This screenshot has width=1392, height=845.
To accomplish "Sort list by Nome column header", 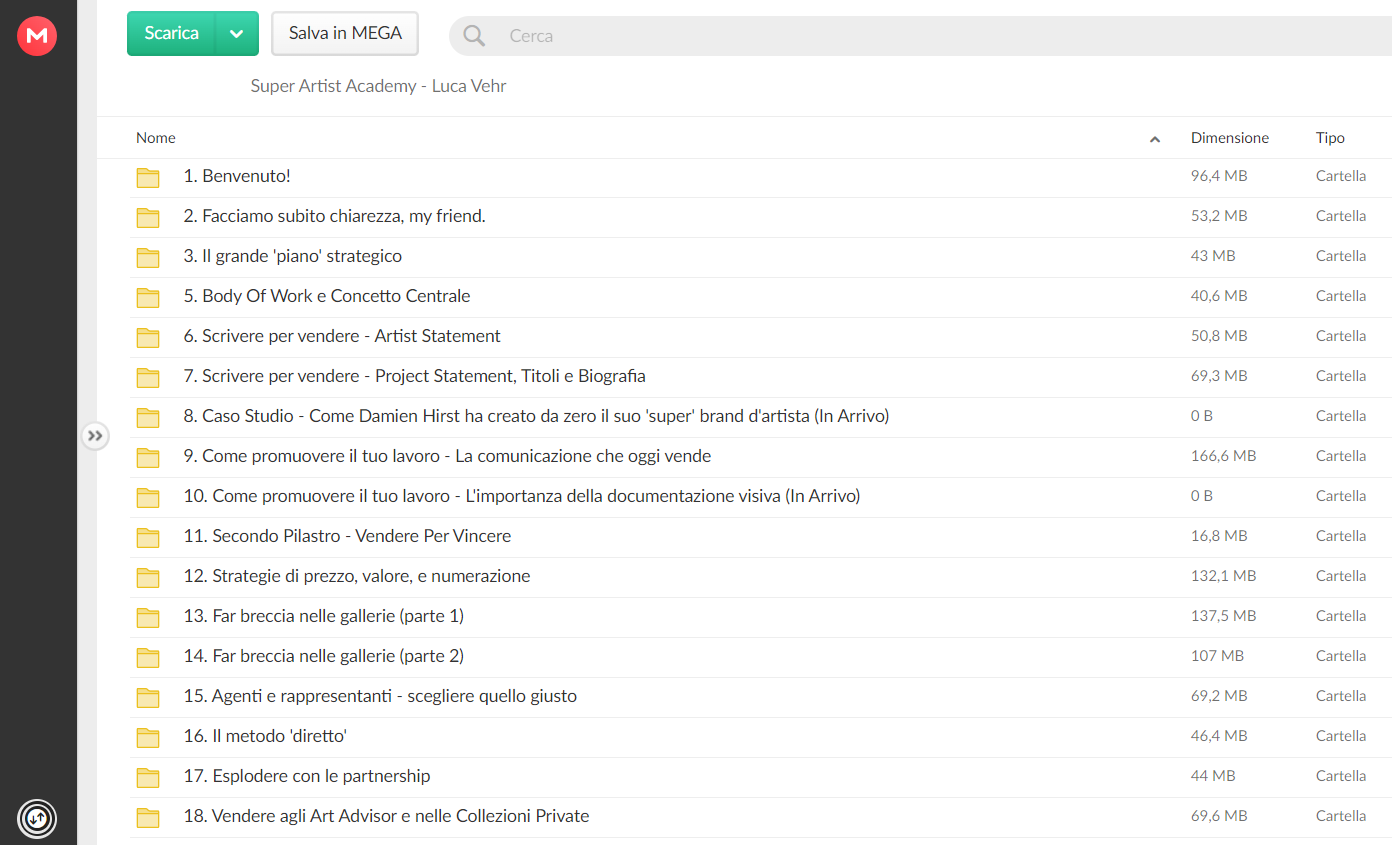I will [x=156, y=138].
